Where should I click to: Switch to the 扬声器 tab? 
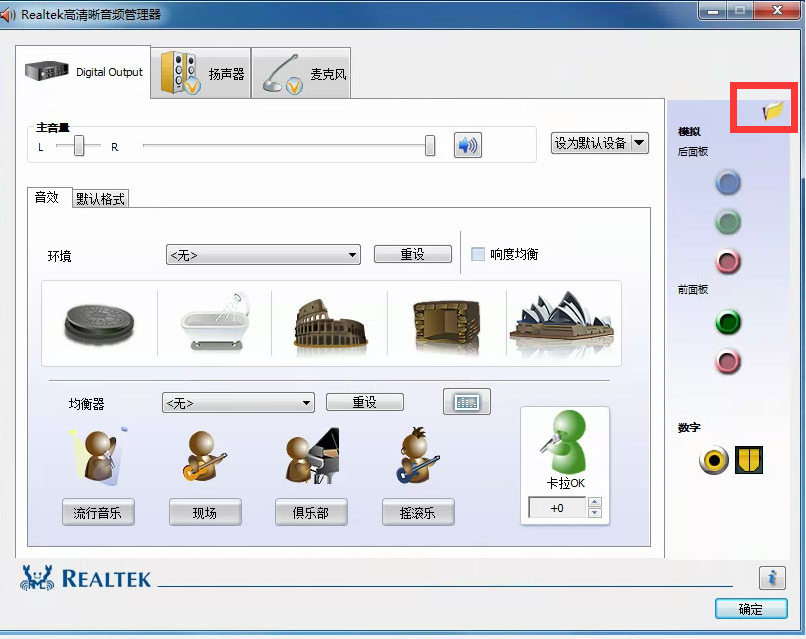pyautogui.click(x=201, y=74)
